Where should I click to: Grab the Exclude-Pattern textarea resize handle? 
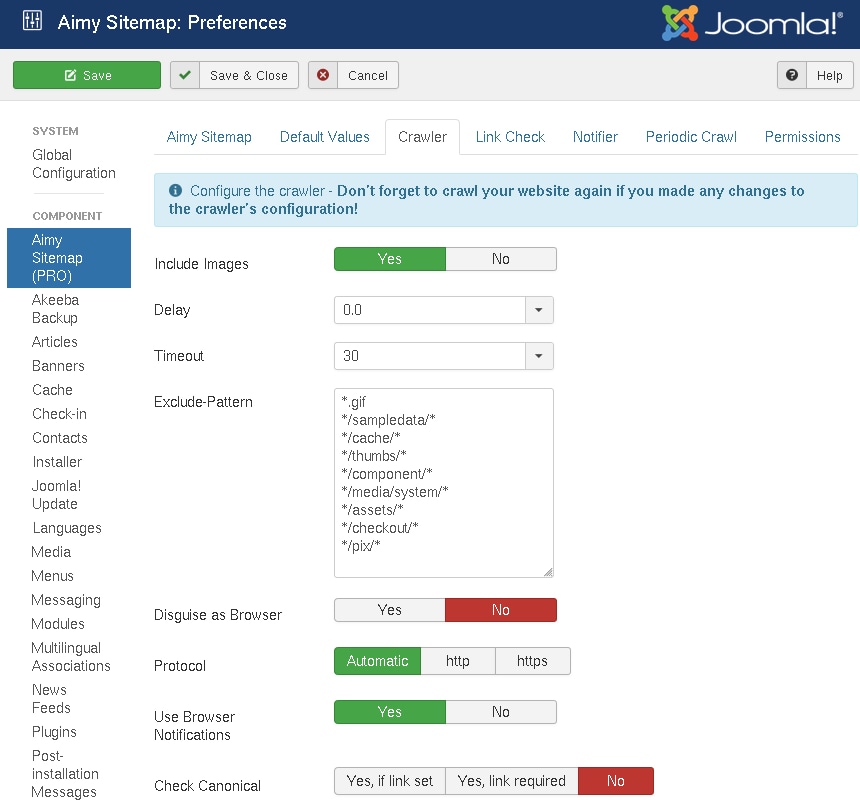[x=547, y=571]
